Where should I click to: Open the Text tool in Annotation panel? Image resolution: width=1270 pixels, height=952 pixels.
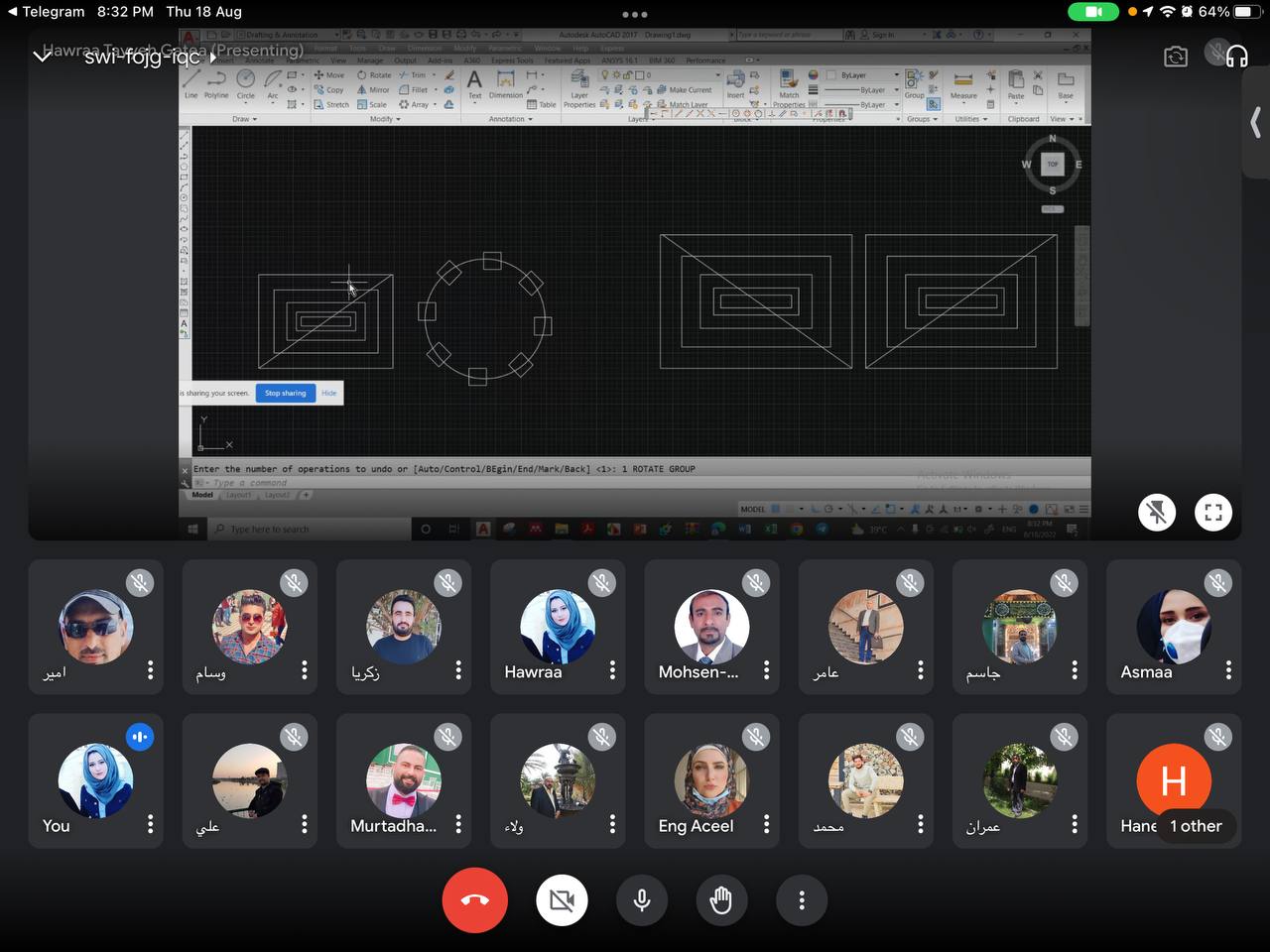[x=474, y=83]
